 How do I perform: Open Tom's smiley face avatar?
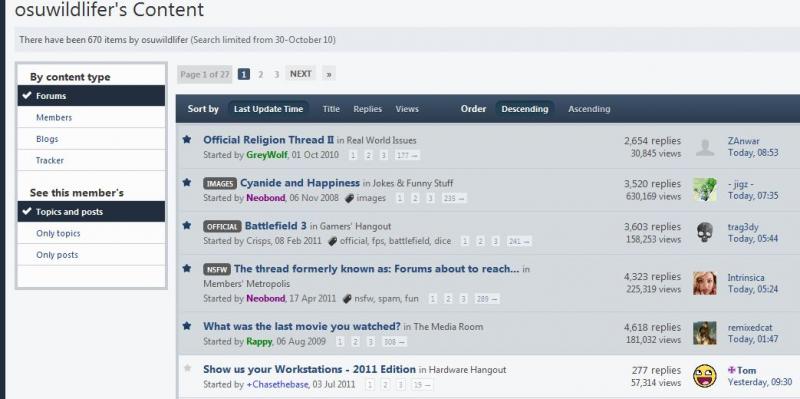tap(705, 376)
